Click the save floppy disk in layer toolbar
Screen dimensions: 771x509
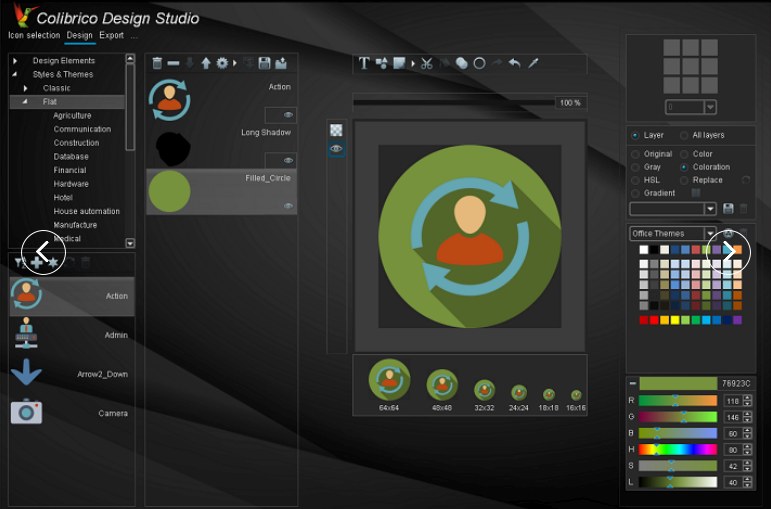pos(264,63)
